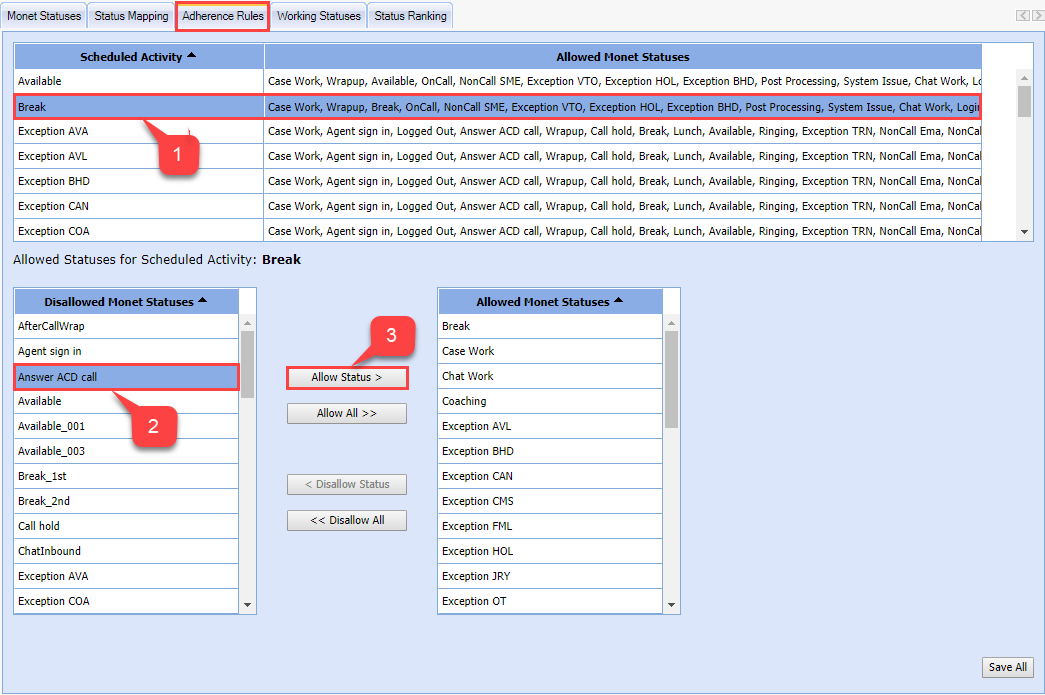Screen dimensions: 1045x695
Task: Sort the lower Allowed Monet Statuses list header
Action: pyautogui.click(x=549, y=302)
